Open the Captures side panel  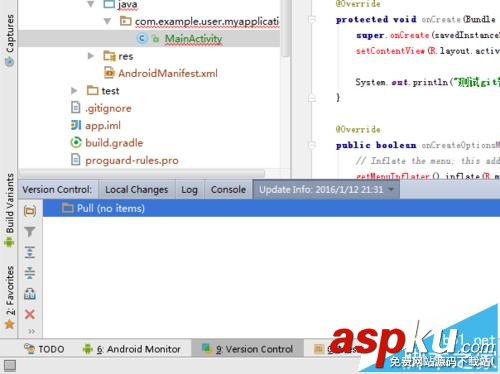pos(10,40)
